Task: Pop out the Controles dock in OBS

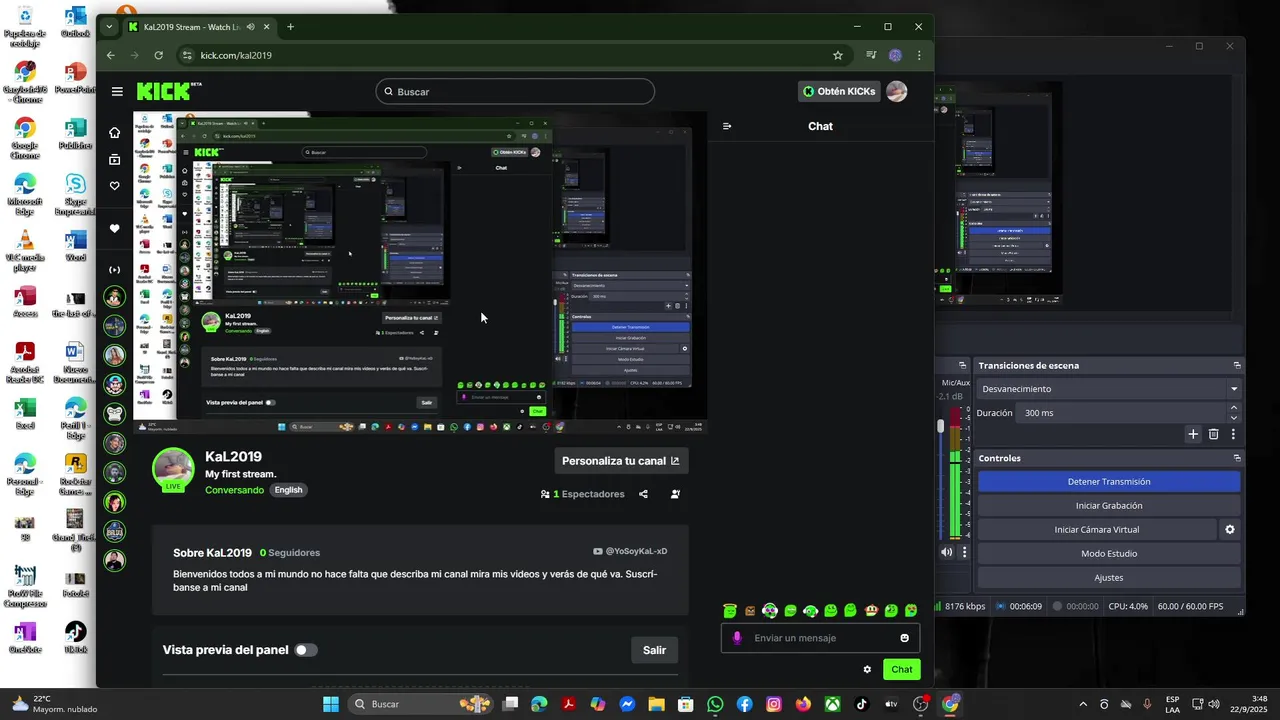Action: (x=1237, y=458)
